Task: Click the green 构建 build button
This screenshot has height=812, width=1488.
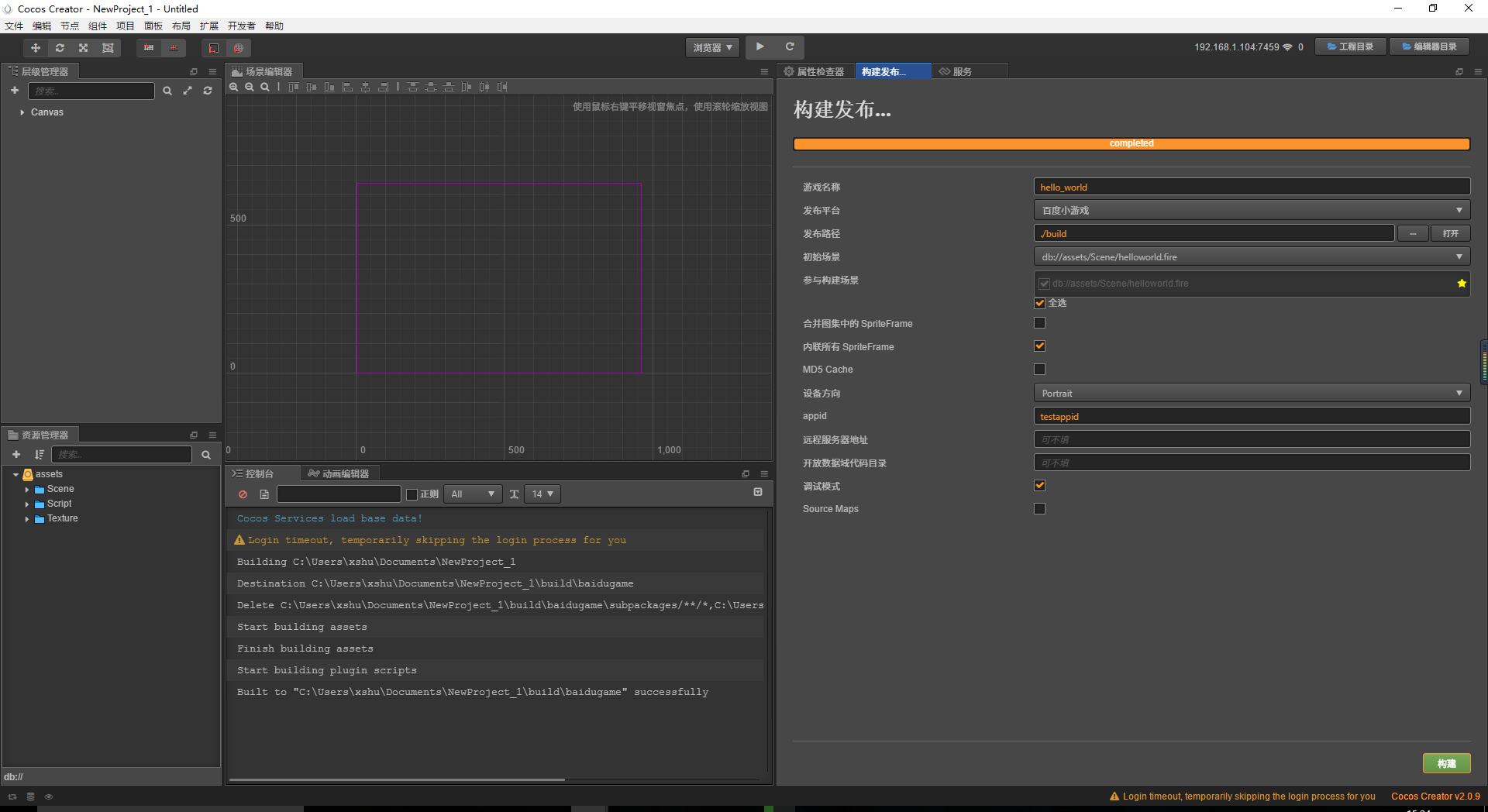Action: (x=1446, y=763)
